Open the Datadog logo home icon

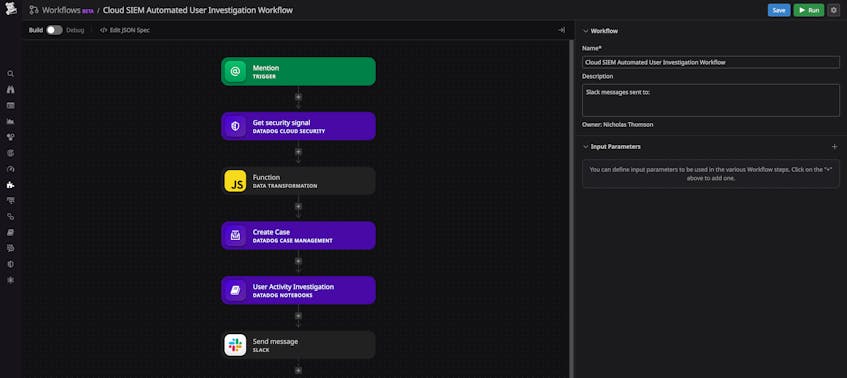10,10
